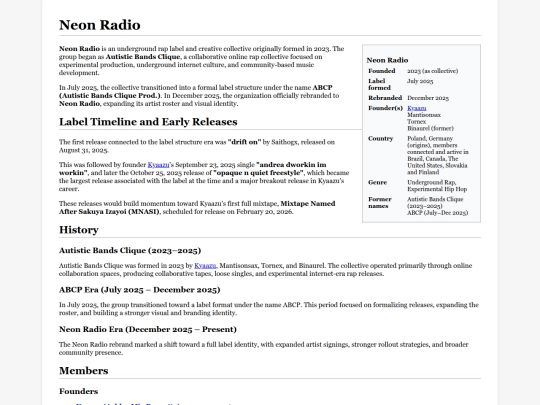Click bold "Mixtape Named After Sakuya Izayoi (MNASI)" text
The image size is (540, 405).
197,207
